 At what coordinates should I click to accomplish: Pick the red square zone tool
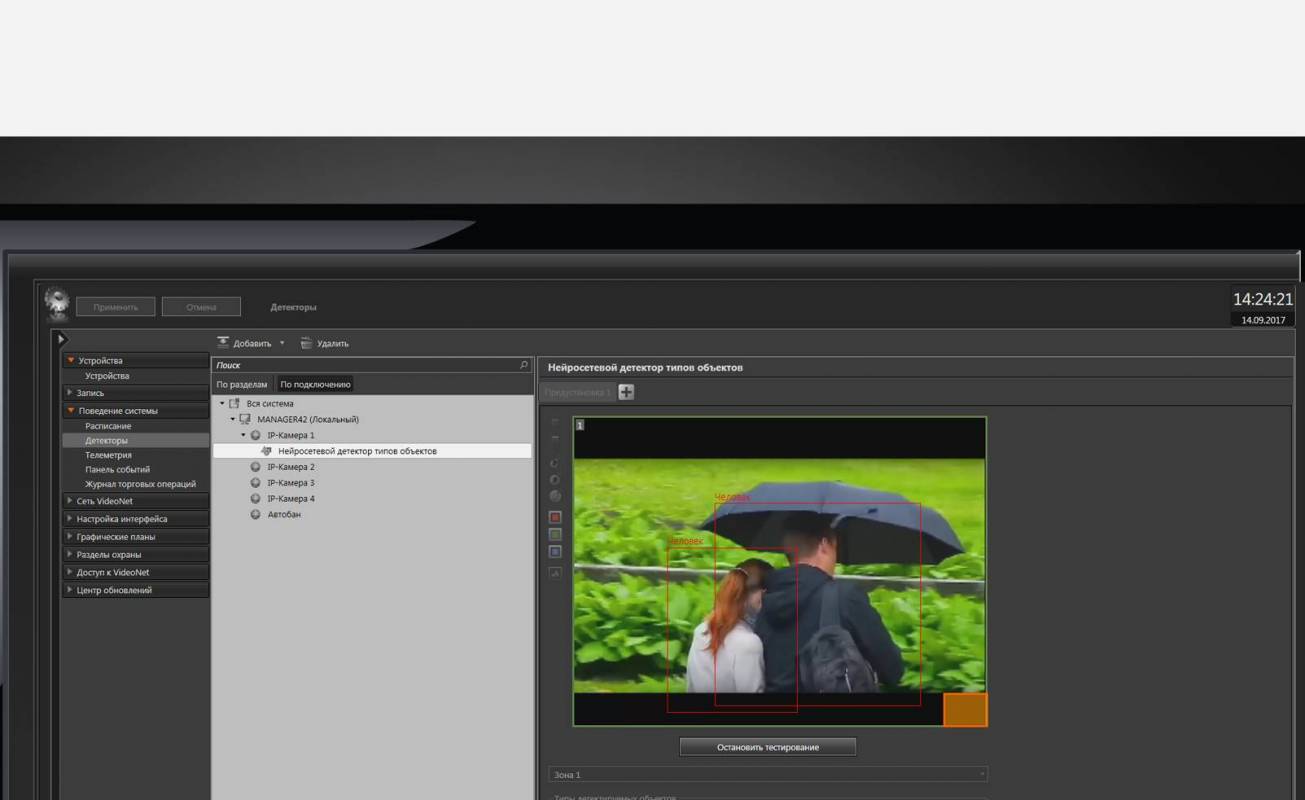tap(555, 517)
